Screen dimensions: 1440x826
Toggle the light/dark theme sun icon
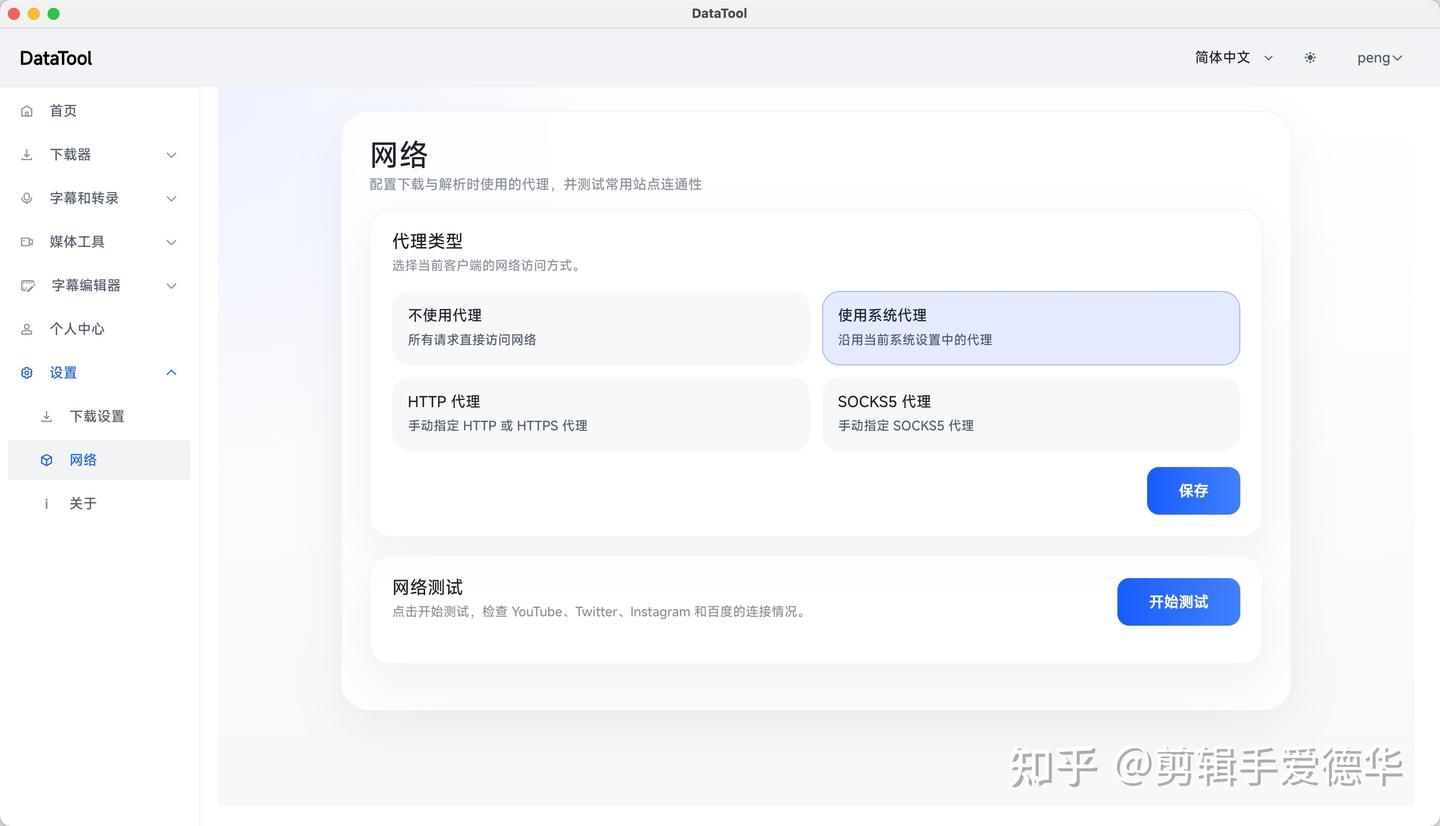click(x=1310, y=58)
